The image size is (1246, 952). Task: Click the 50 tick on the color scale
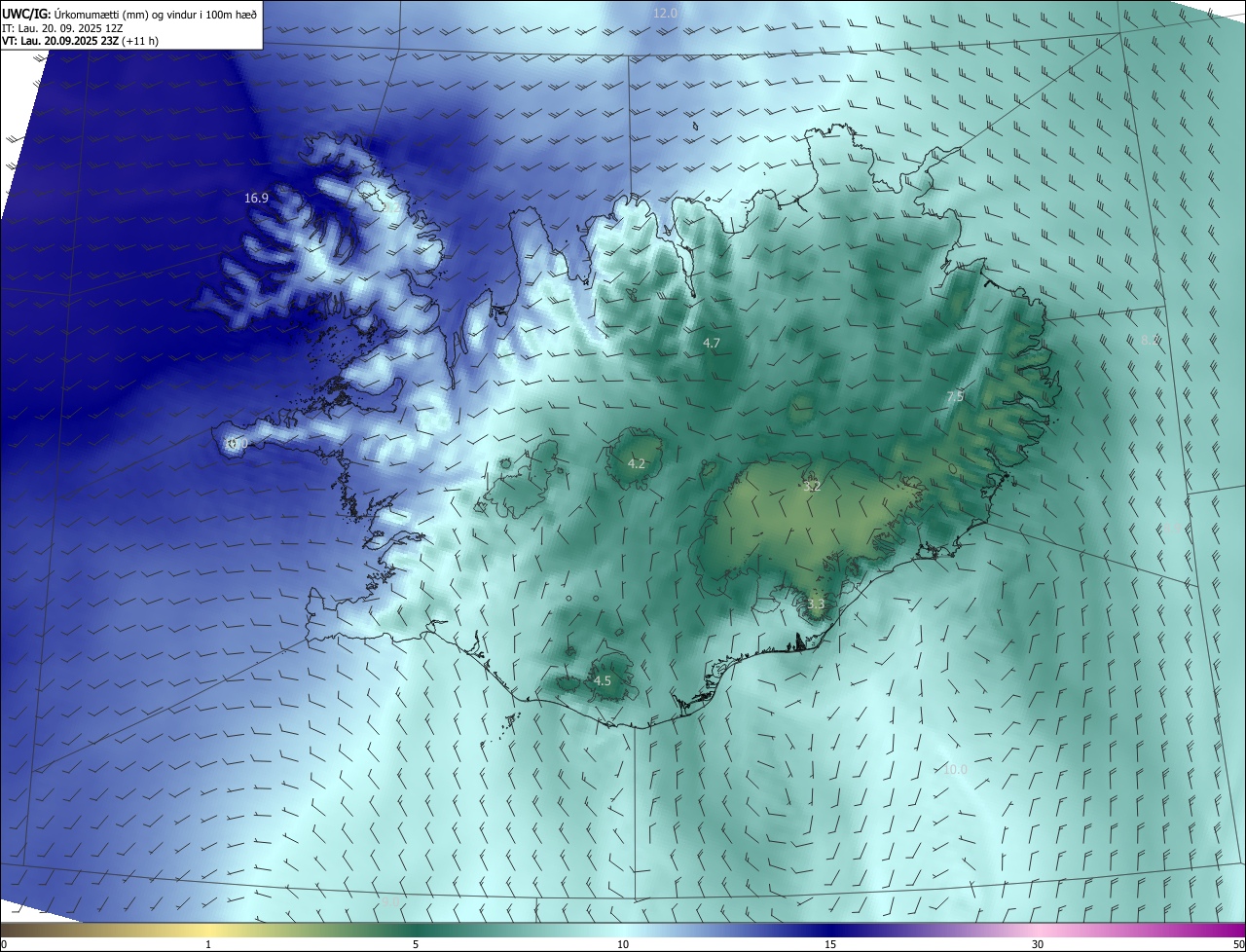coord(1238,944)
